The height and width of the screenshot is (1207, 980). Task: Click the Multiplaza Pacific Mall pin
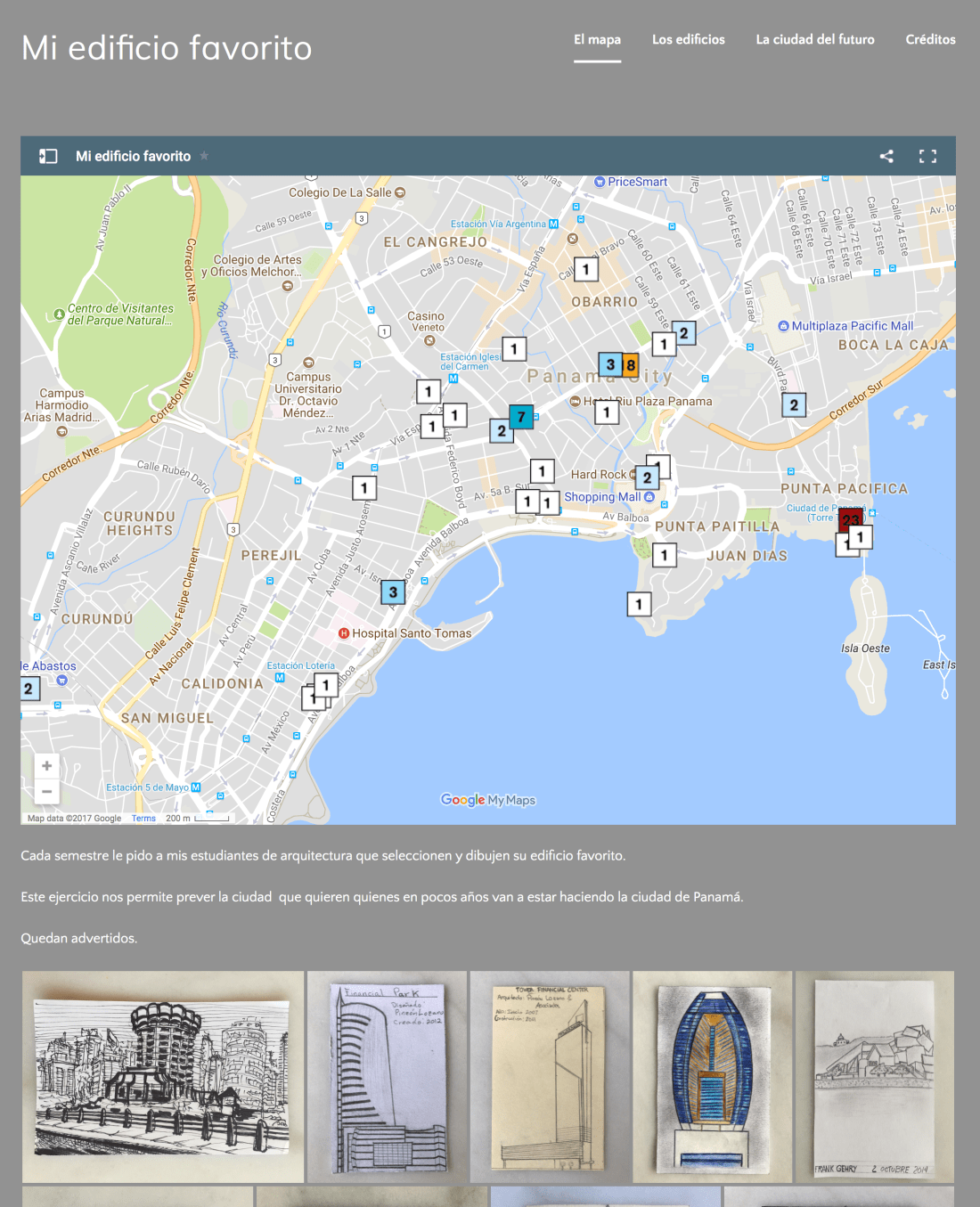coord(784,326)
